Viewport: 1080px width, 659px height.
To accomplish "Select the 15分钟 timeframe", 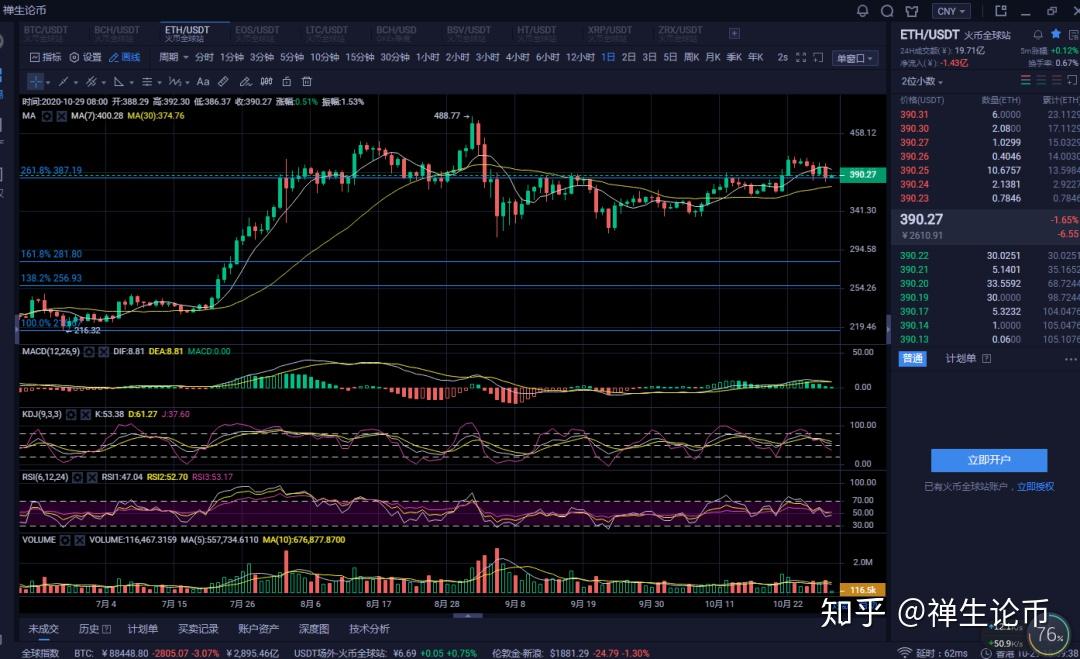I will (x=360, y=57).
